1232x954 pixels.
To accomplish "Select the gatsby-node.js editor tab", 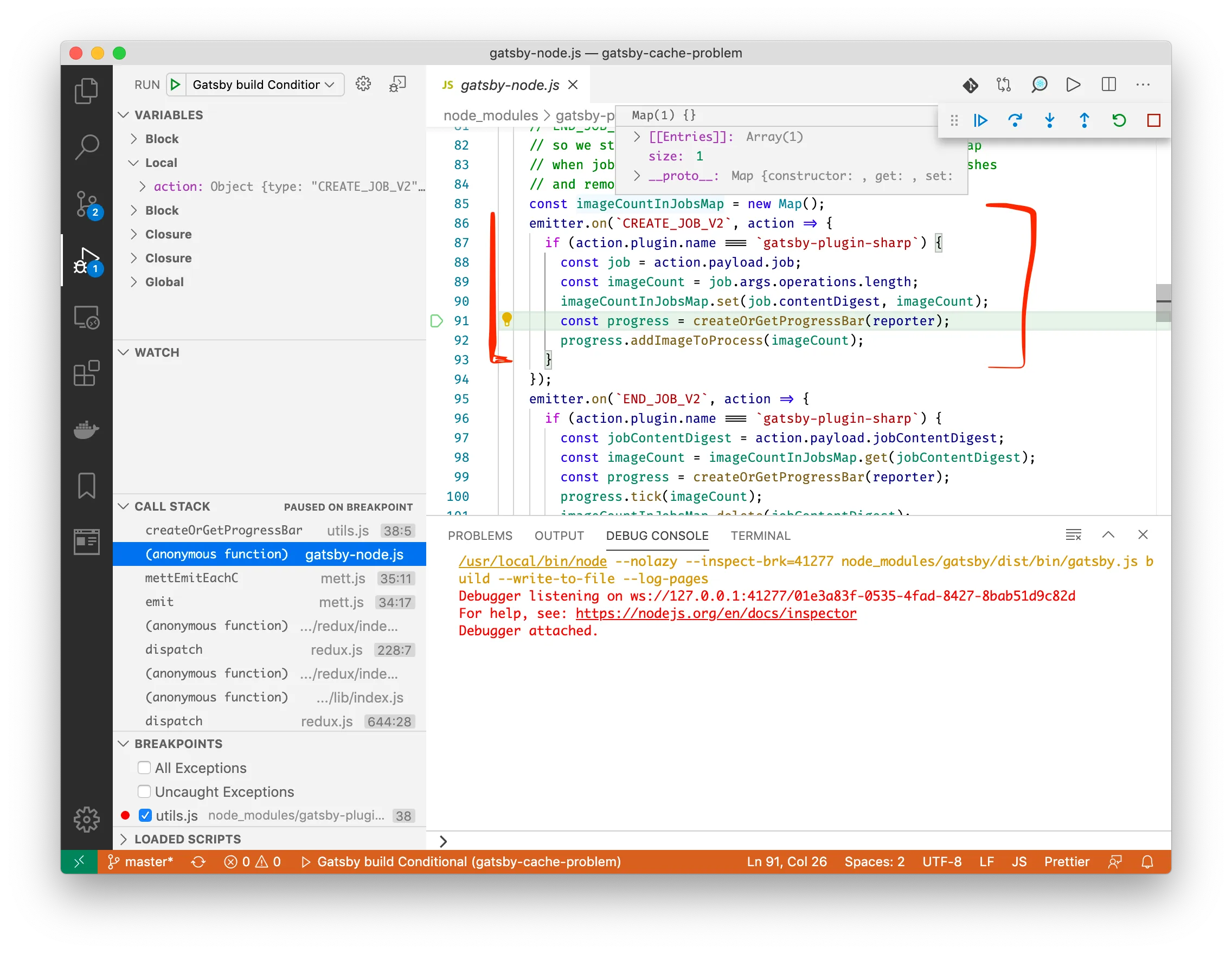I will coord(509,85).
